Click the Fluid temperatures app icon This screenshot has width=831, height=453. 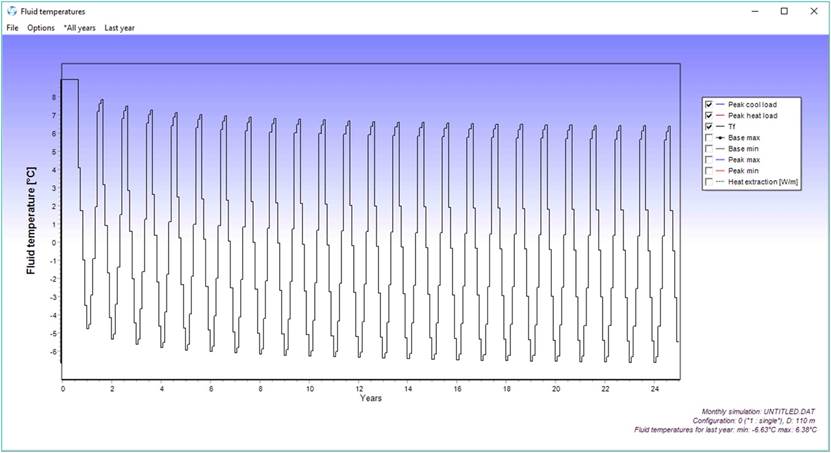coord(10,11)
